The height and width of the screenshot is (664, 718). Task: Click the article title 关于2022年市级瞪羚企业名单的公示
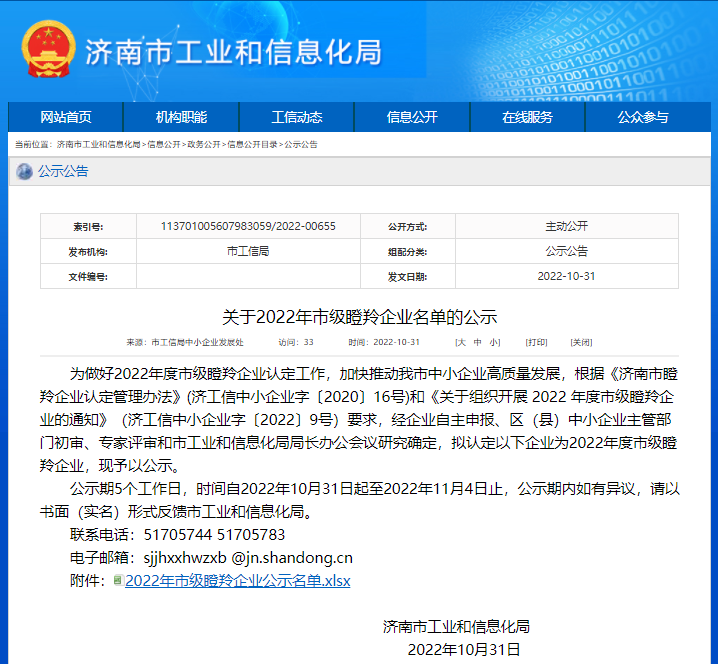point(359,317)
